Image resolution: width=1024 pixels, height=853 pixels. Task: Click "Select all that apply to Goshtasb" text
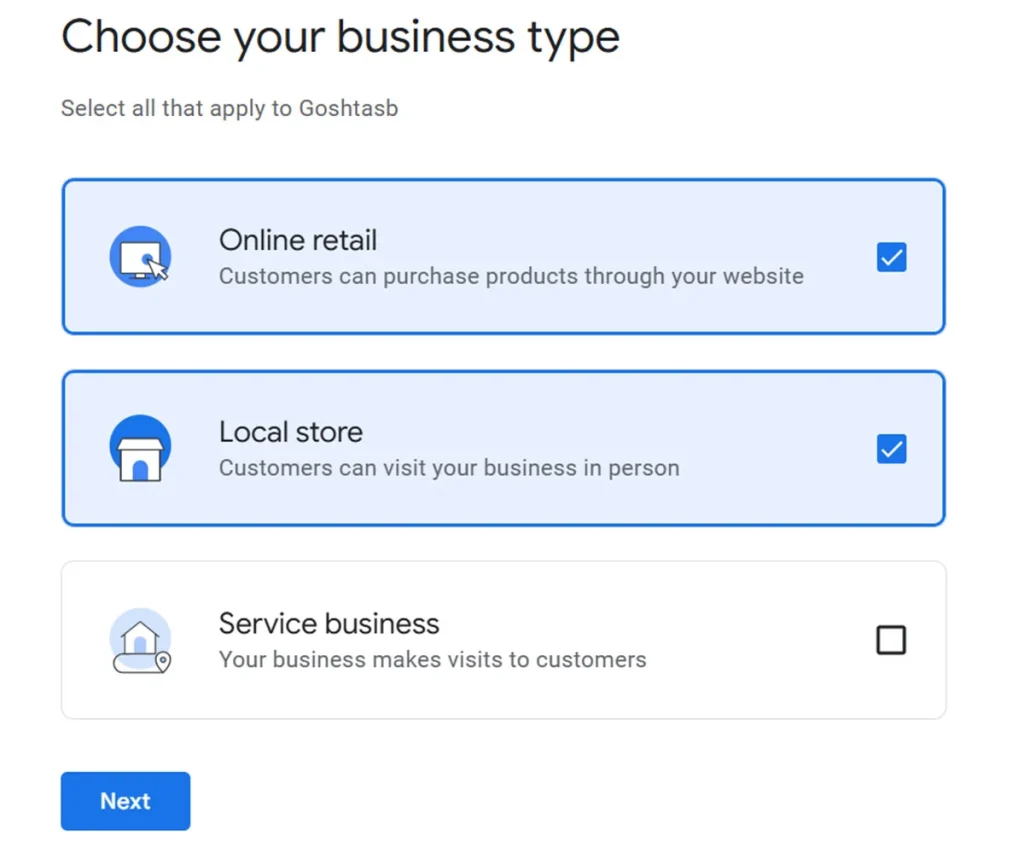229,108
